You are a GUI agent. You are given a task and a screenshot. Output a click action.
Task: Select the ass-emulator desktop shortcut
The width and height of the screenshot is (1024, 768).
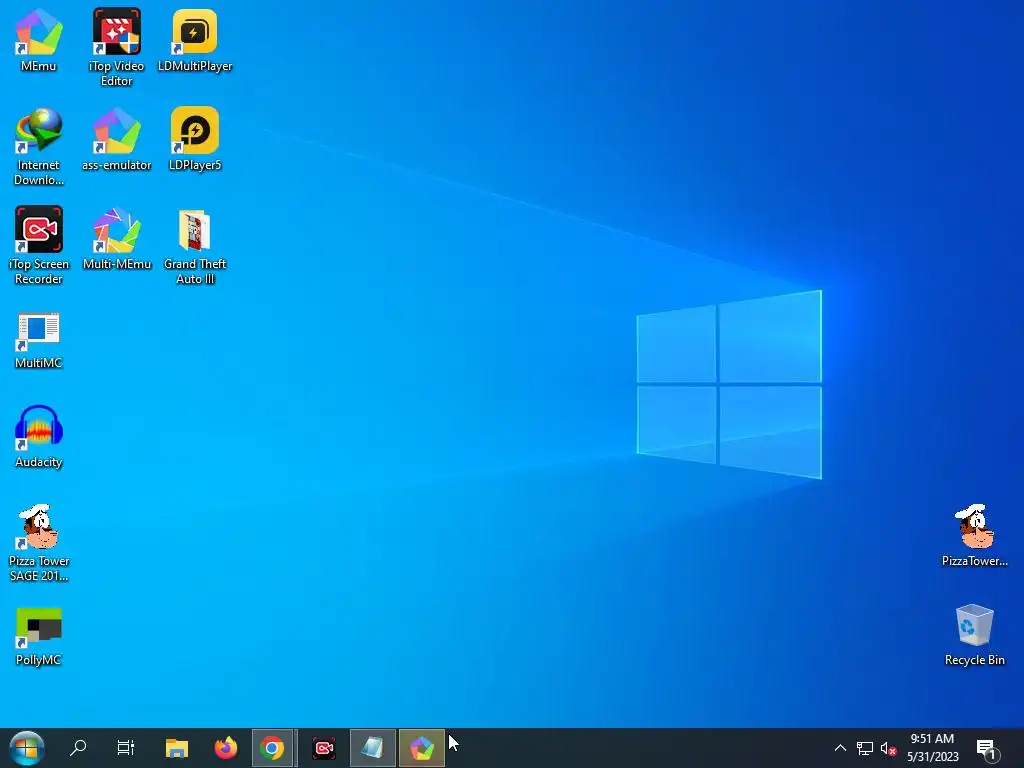(116, 140)
